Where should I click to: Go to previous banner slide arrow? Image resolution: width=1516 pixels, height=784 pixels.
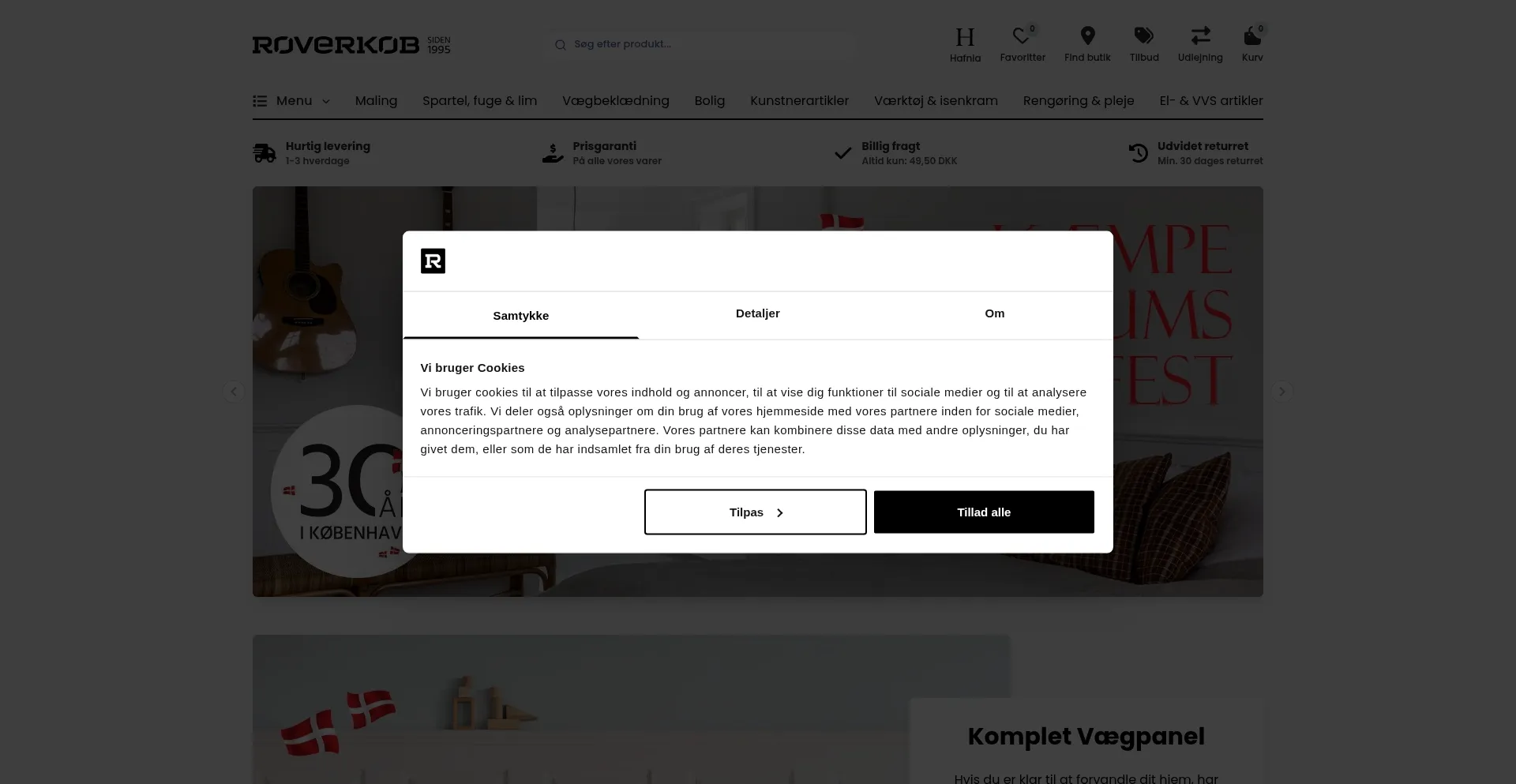tap(233, 392)
